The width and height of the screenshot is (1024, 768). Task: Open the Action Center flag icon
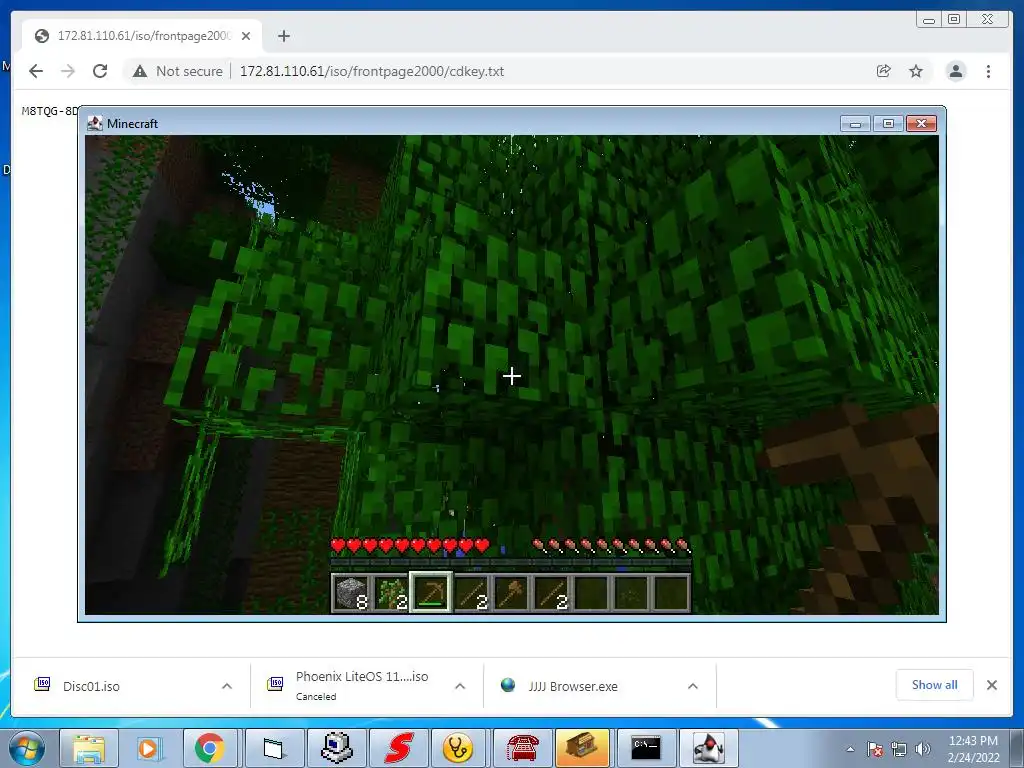tap(875, 749)
